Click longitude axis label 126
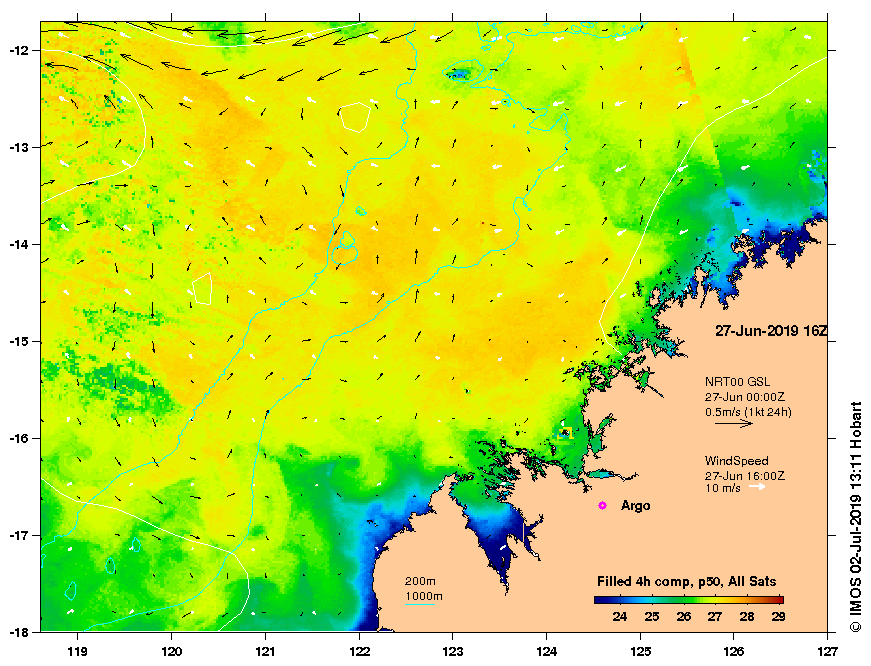The width and height of the screenshot is (871, 666). 734,652
